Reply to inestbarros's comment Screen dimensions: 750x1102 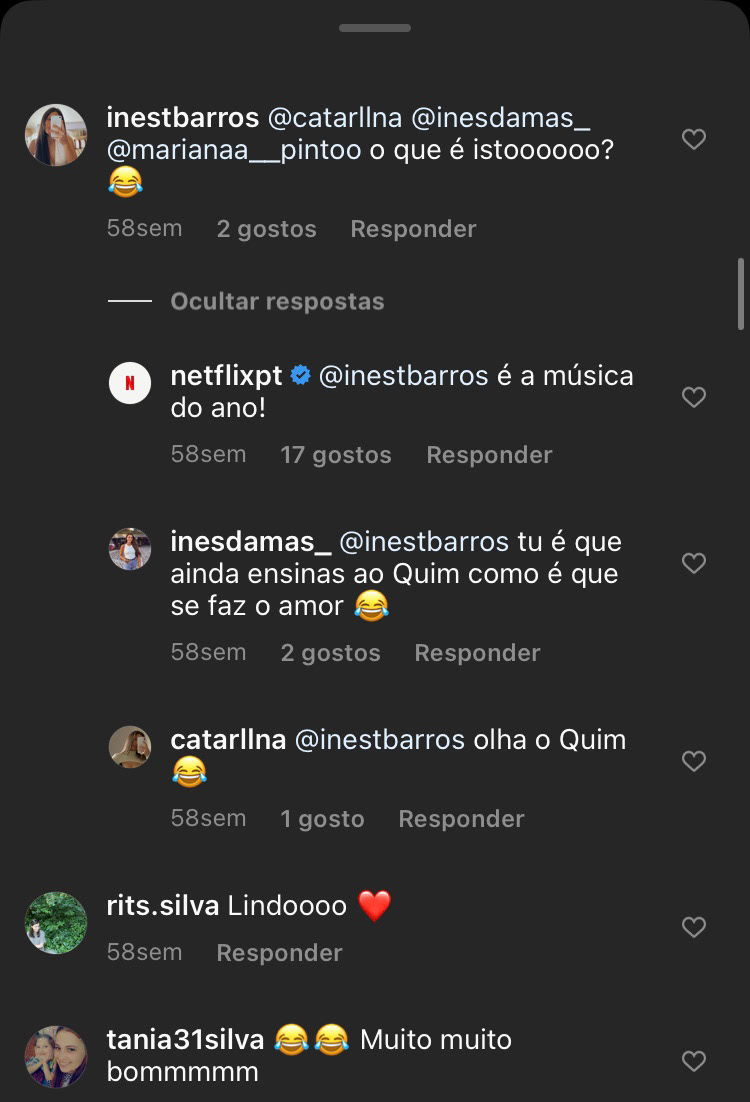(413, 229)
